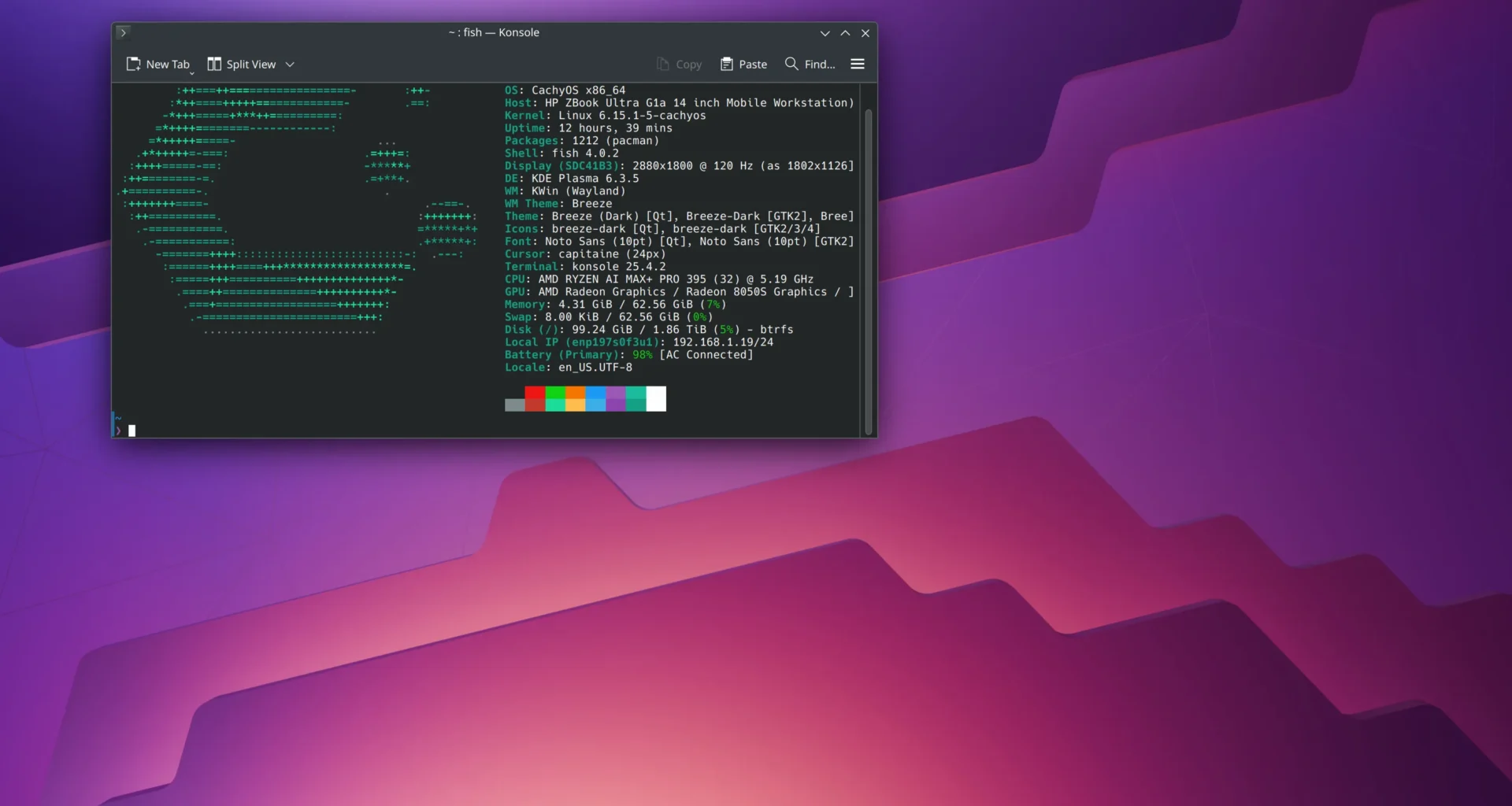Click the "New Tab" text label
1512x806 pixels.
(x=168, y=65)
